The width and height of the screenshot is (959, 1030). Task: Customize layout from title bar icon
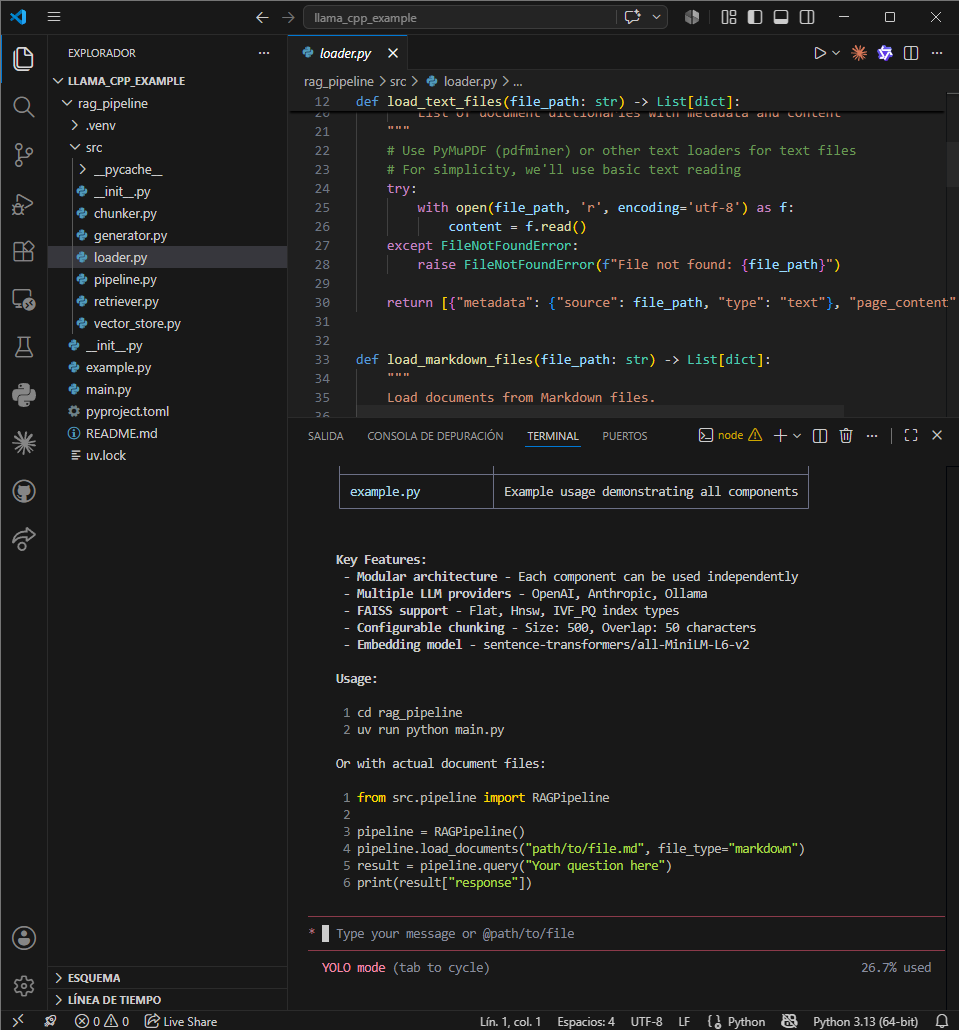(x=729, y=17)
